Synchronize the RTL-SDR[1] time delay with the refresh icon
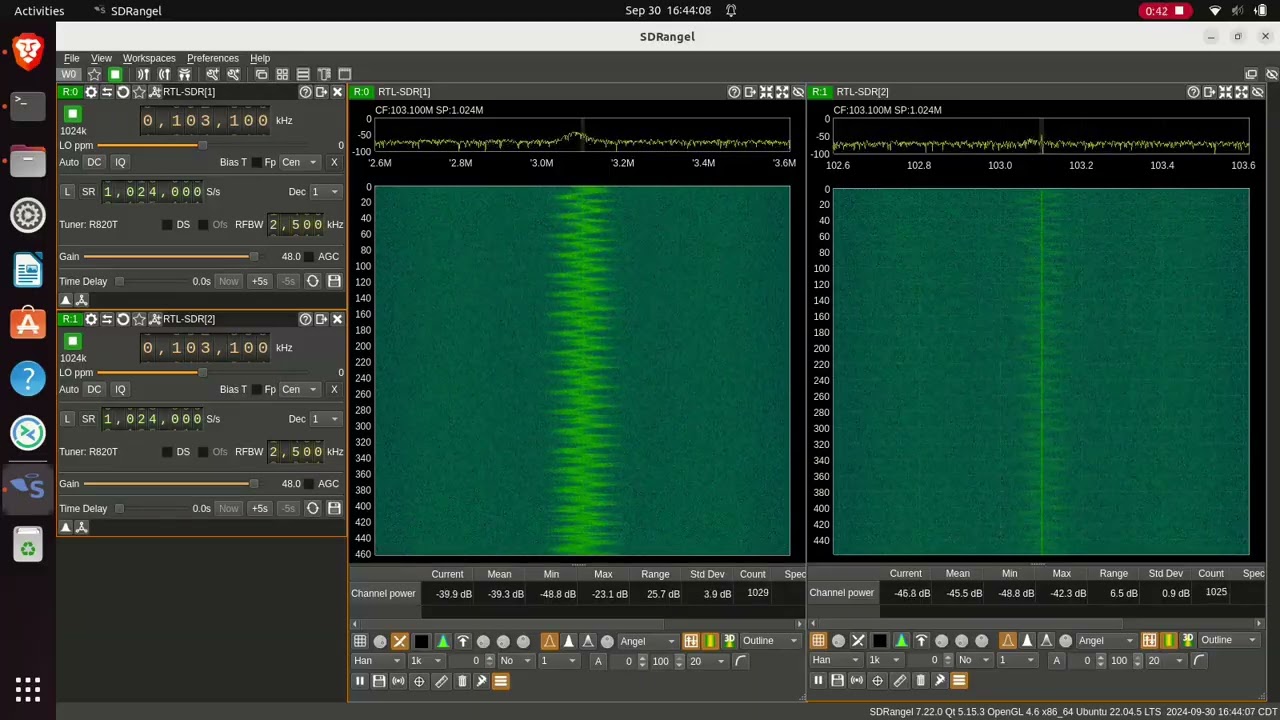The image size is (1280, 720). coord(313,282)
